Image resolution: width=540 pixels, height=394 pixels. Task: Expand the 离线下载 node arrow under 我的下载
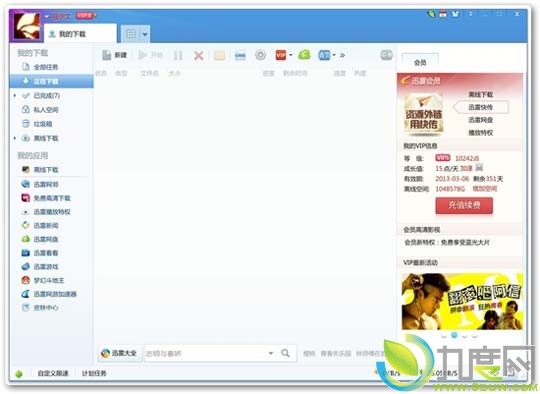[x=15, y=138]
